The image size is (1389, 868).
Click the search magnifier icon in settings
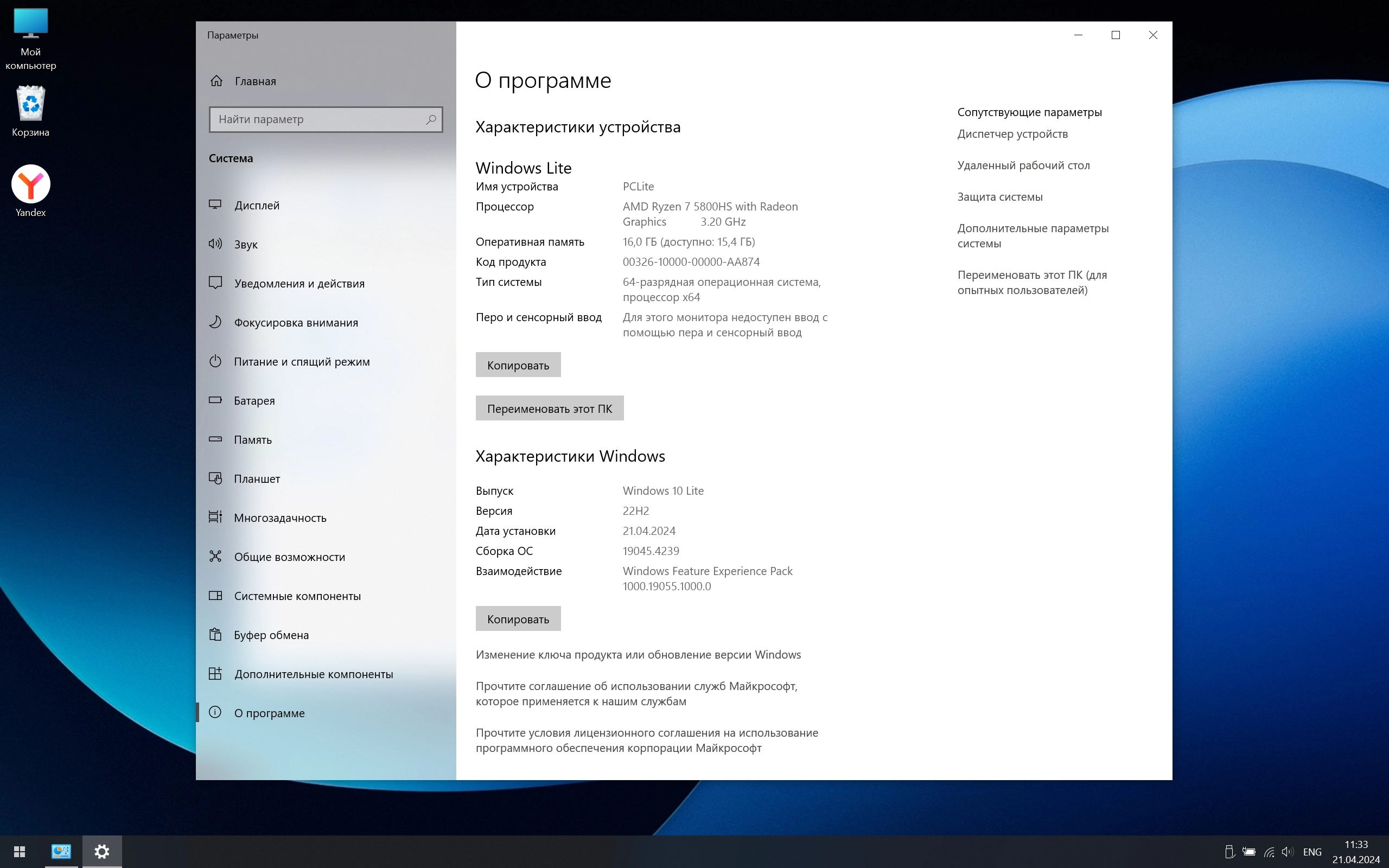click(x=431, y=119)
